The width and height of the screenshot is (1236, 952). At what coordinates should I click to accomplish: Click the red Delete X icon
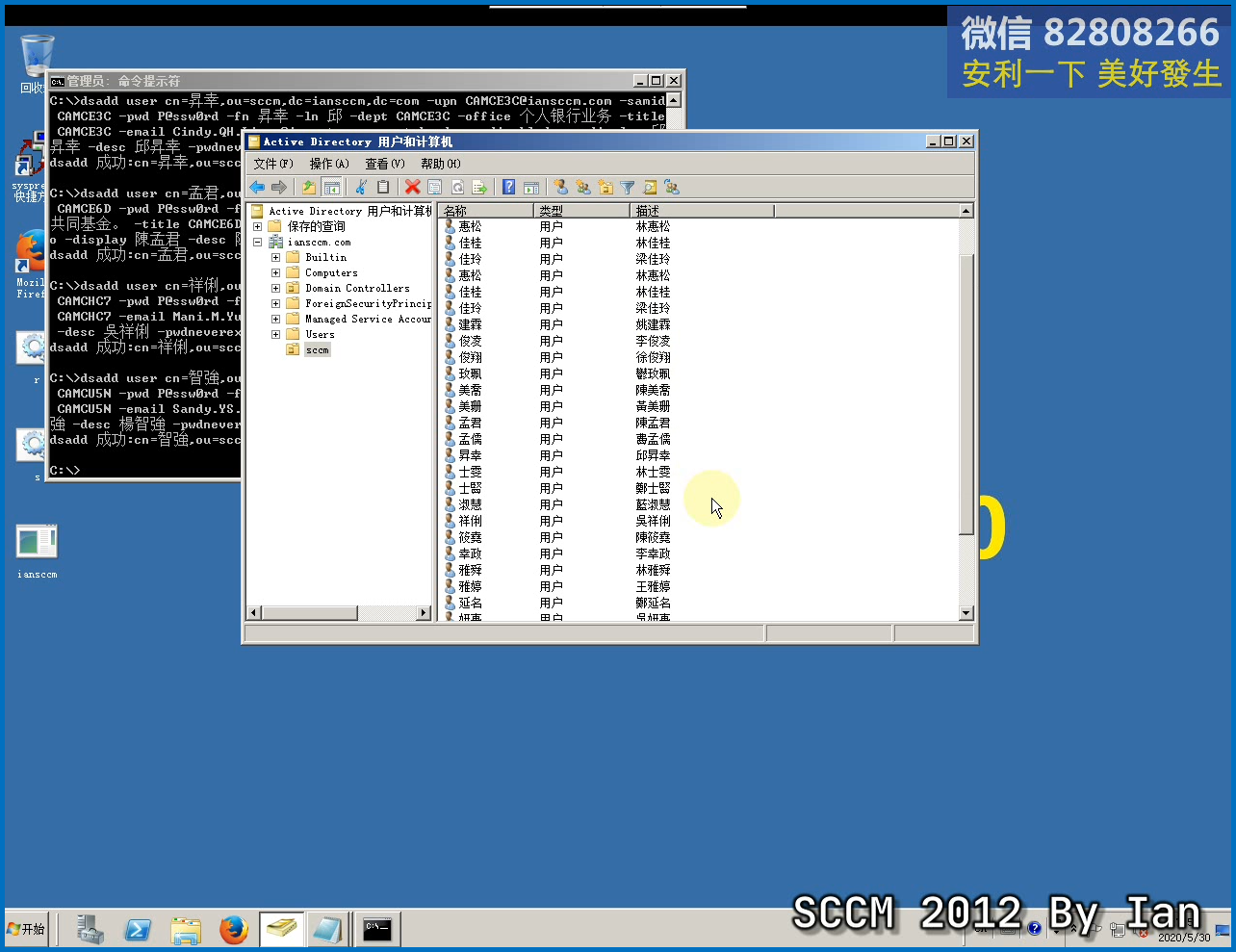pos(412,188)
